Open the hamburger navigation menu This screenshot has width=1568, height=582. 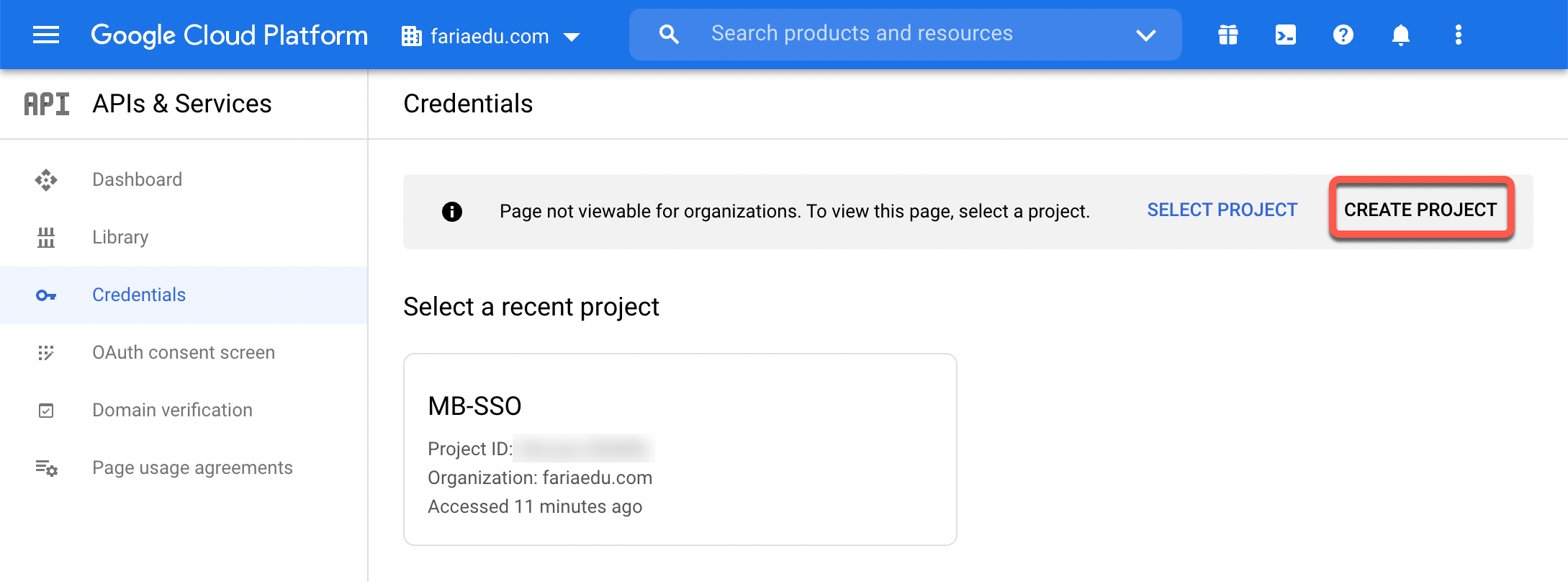click(46, 35)
